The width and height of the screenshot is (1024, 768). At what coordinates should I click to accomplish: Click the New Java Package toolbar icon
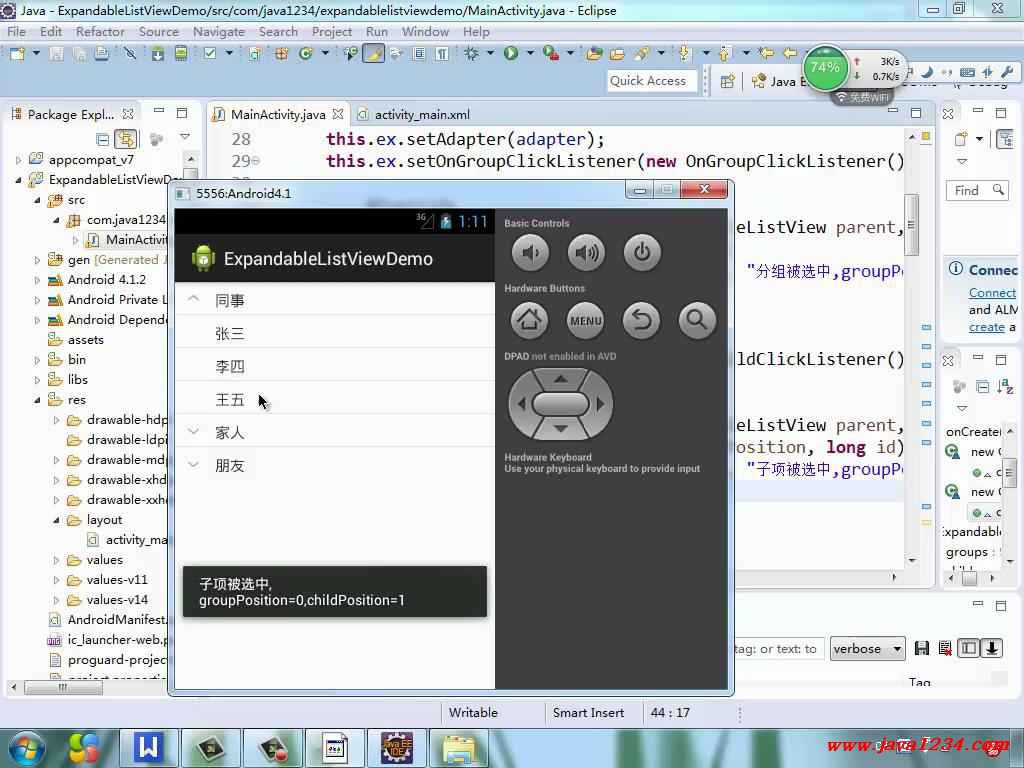(281, 54)
